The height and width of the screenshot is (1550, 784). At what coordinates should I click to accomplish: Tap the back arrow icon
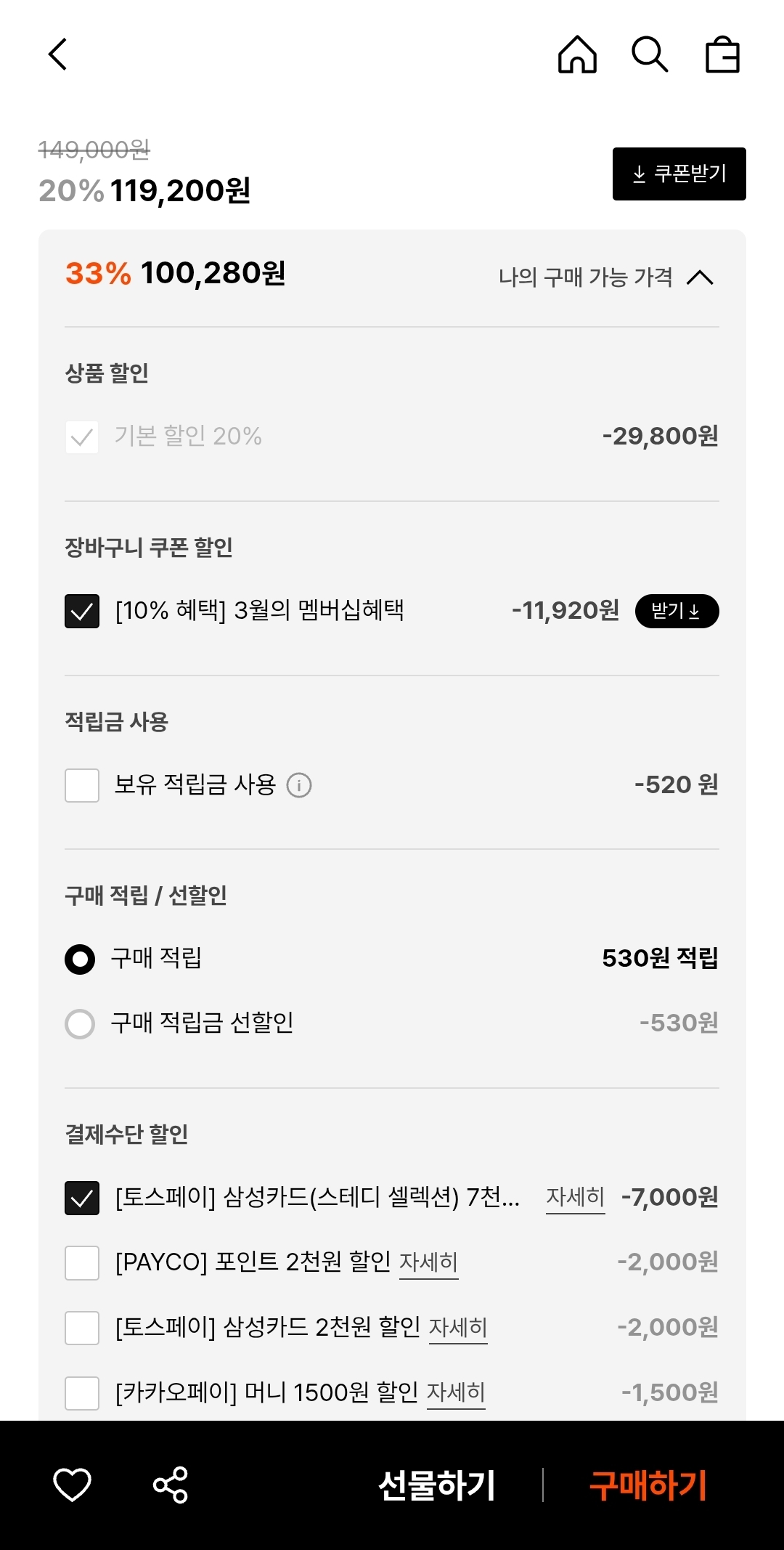(58, 54)
